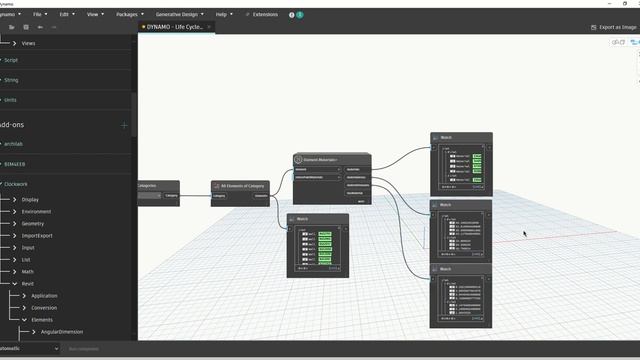
Task: Click first green element ID in lower Watch node
Action: (x=325, y=234)
